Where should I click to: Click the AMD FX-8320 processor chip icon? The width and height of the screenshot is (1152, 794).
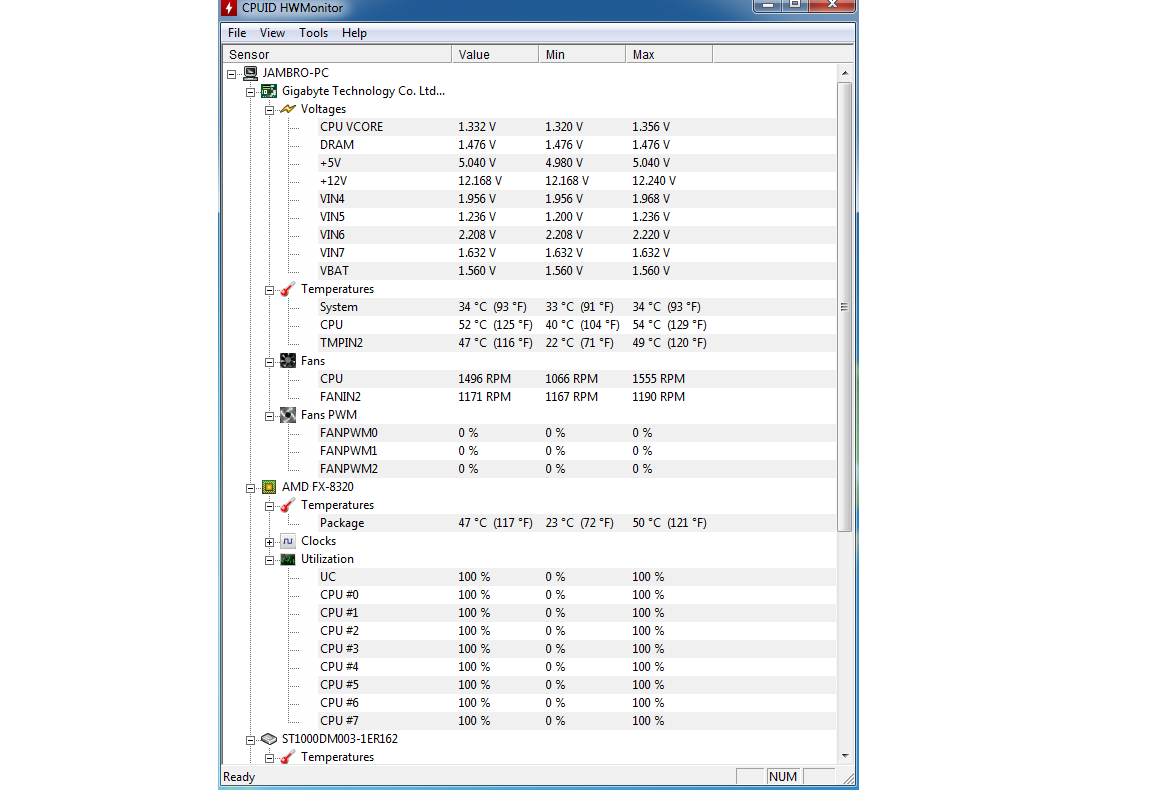pos(269,487)
